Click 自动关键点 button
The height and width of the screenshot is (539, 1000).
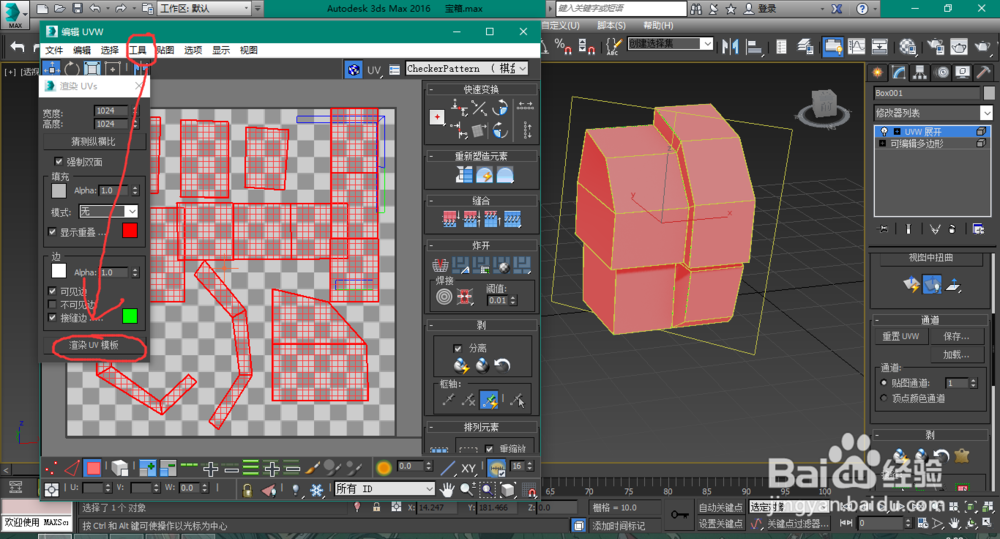pos(721,508)
